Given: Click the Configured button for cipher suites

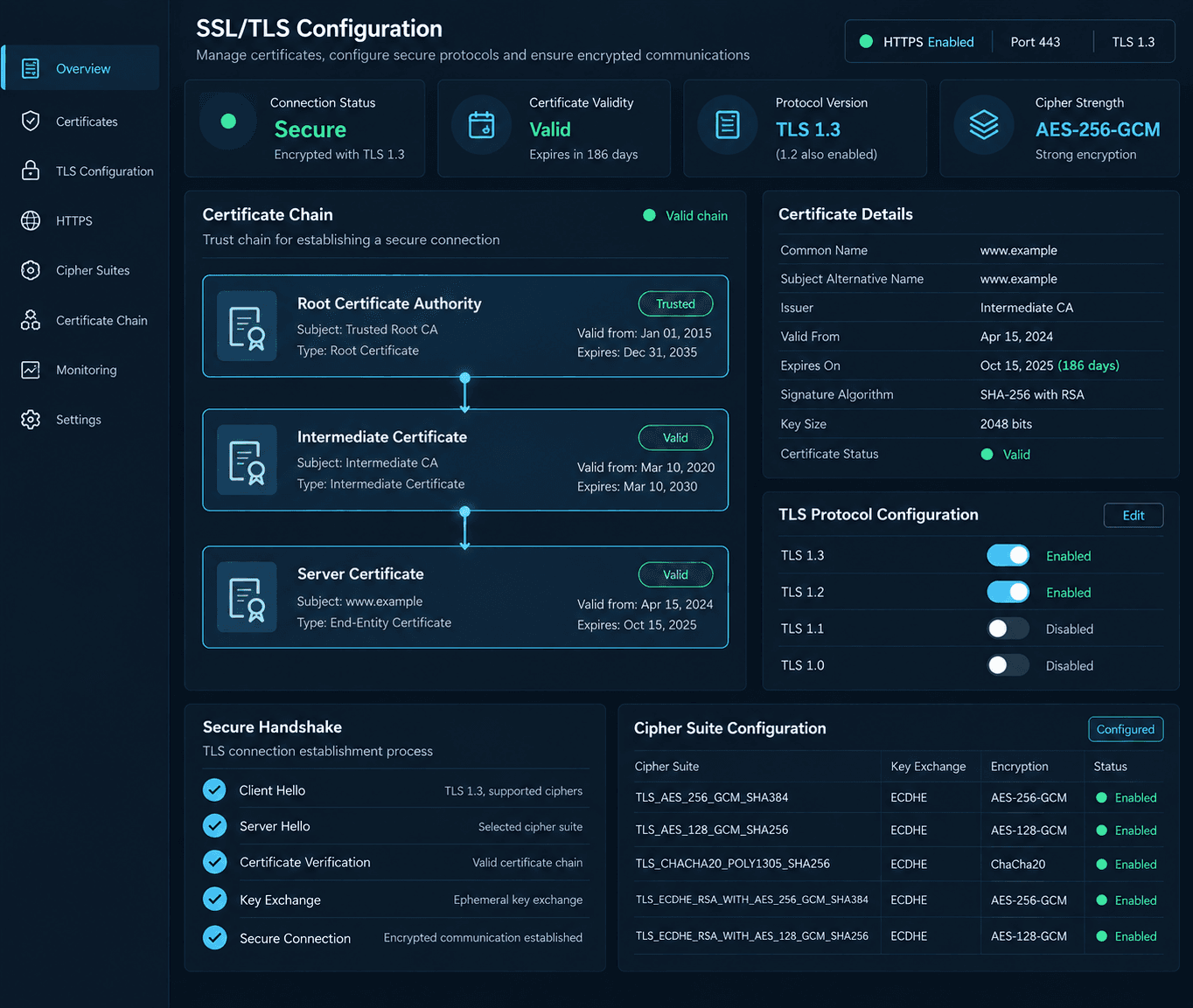Looking at the screenshot, I should pyautogui.click(x=1126, y=729).
